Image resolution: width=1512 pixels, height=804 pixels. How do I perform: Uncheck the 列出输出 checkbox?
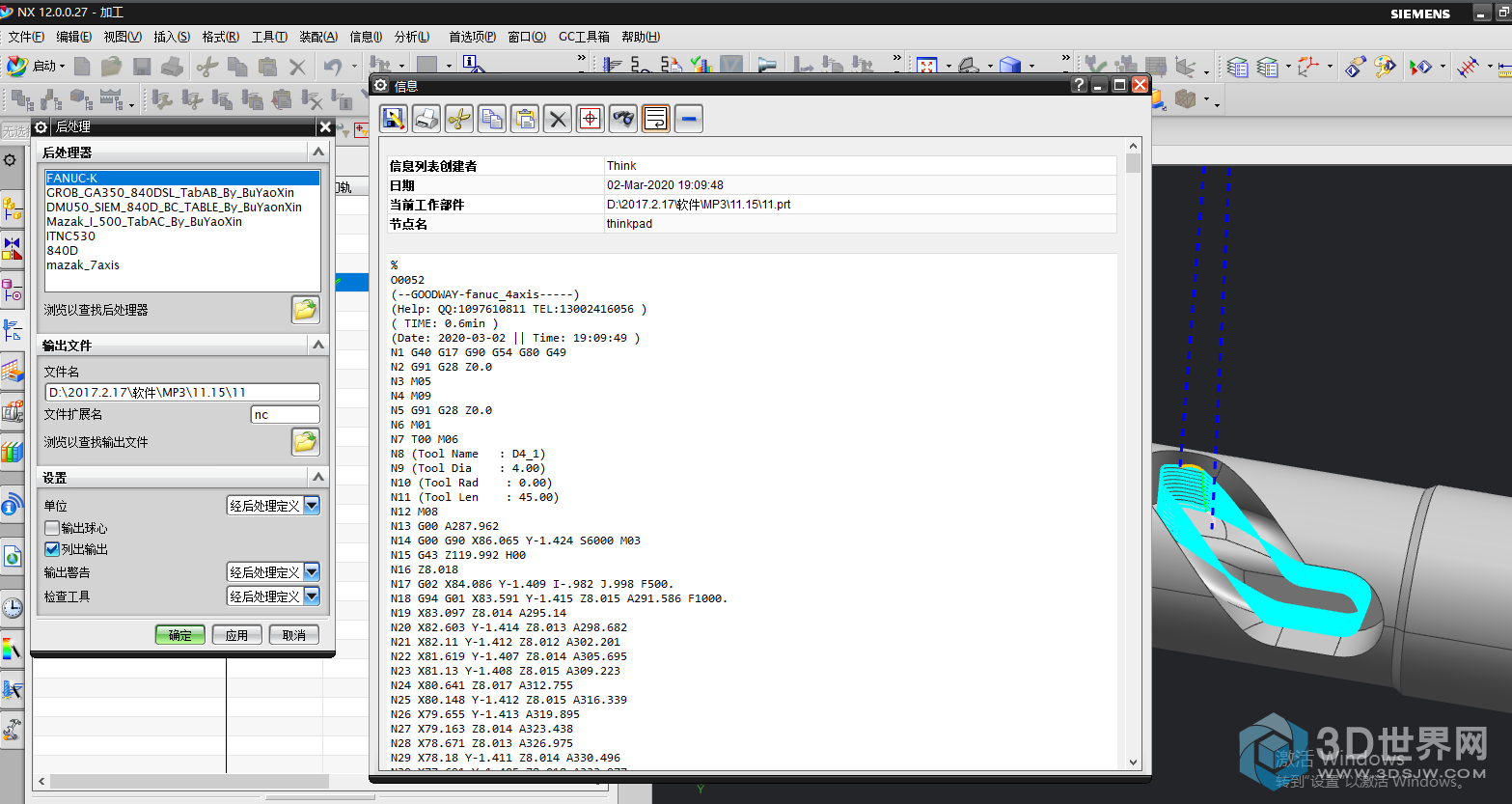[52, 549]
